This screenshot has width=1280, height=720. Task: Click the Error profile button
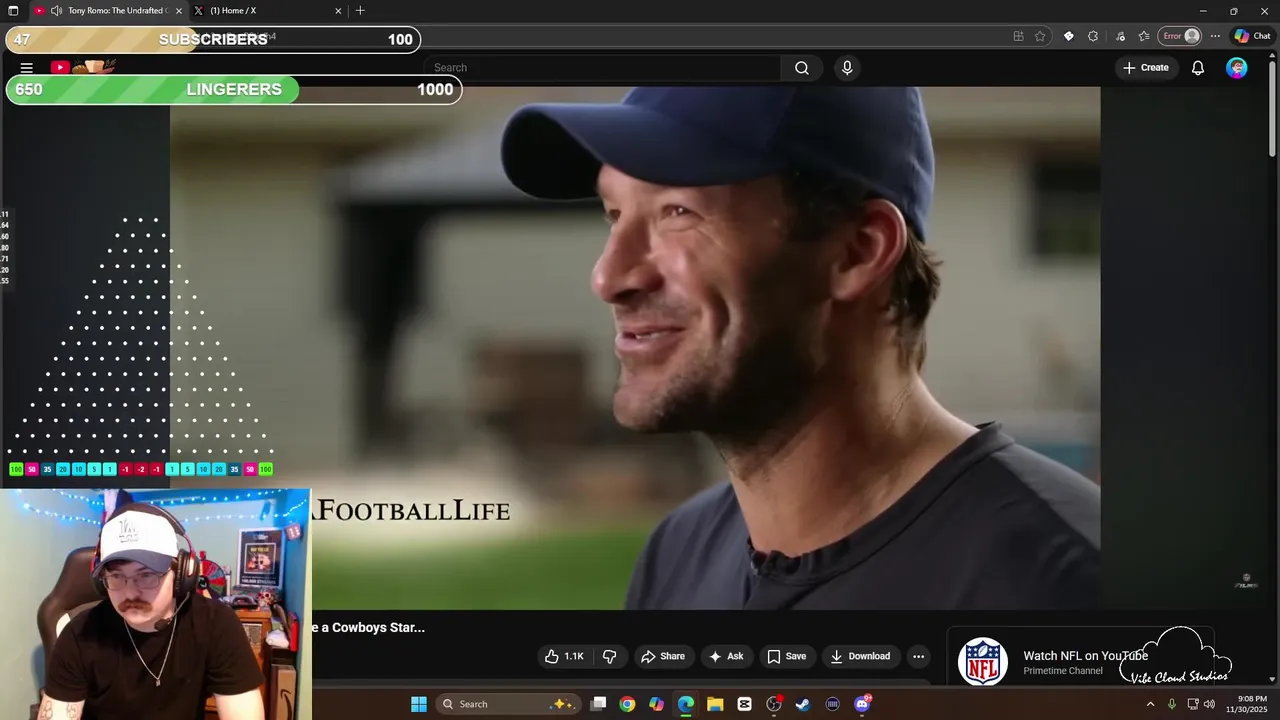click(1180, 36)
